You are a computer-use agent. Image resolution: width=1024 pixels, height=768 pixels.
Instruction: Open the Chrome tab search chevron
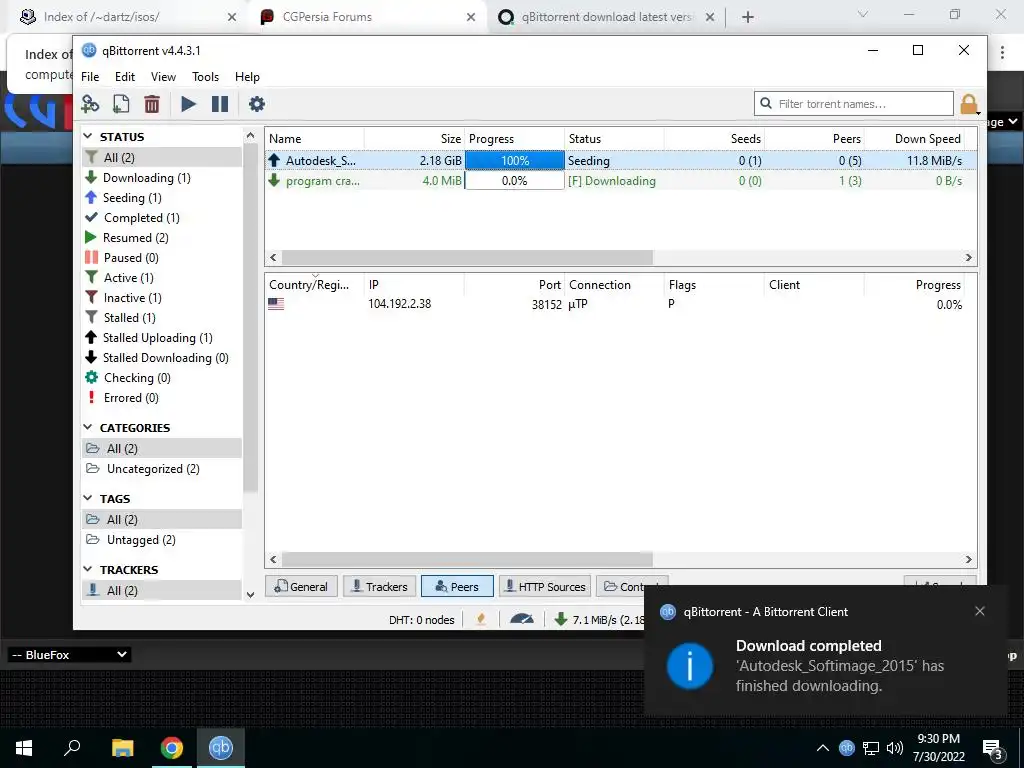863,14
